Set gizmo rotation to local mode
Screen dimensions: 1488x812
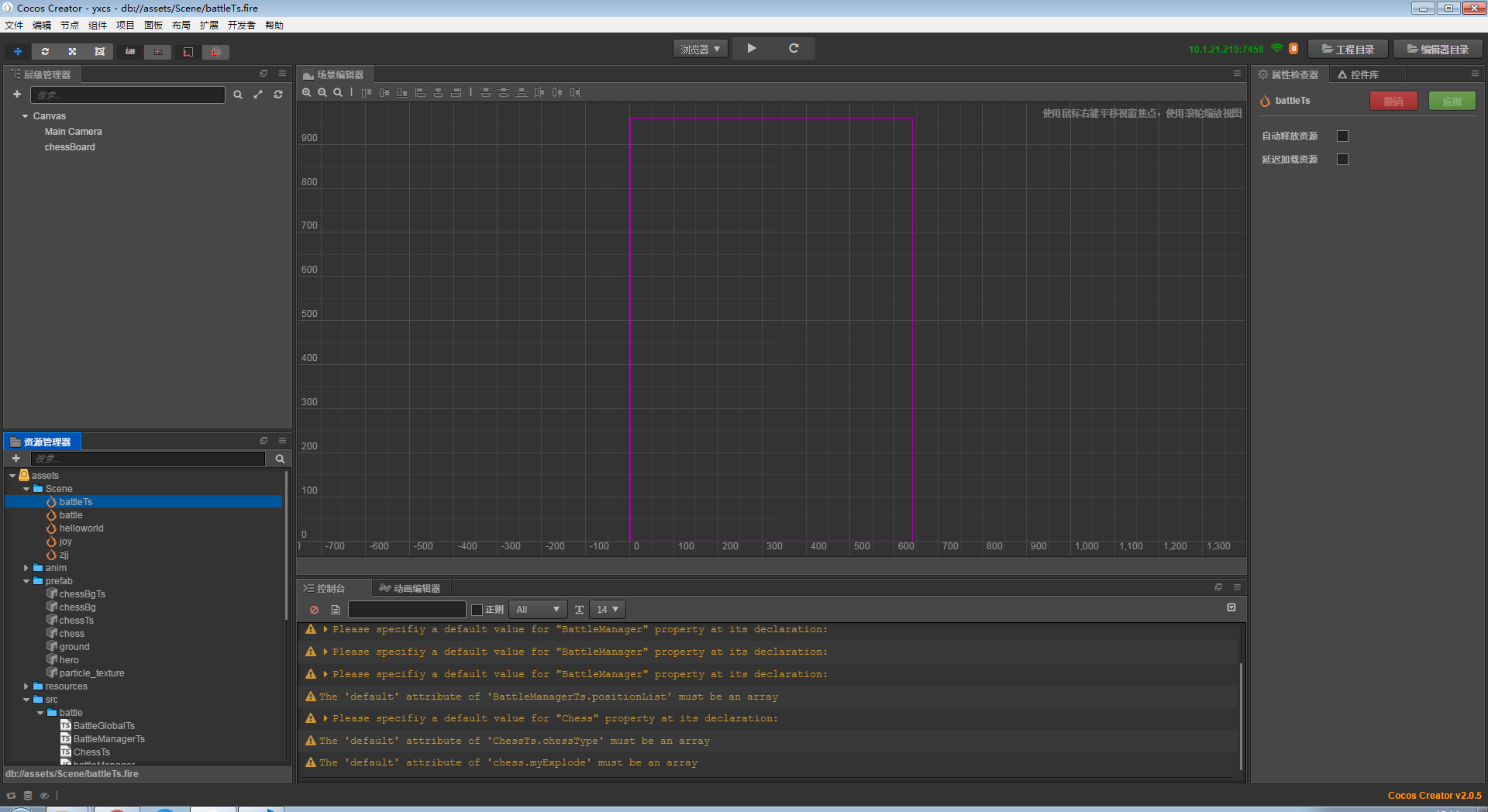[188, 52]
